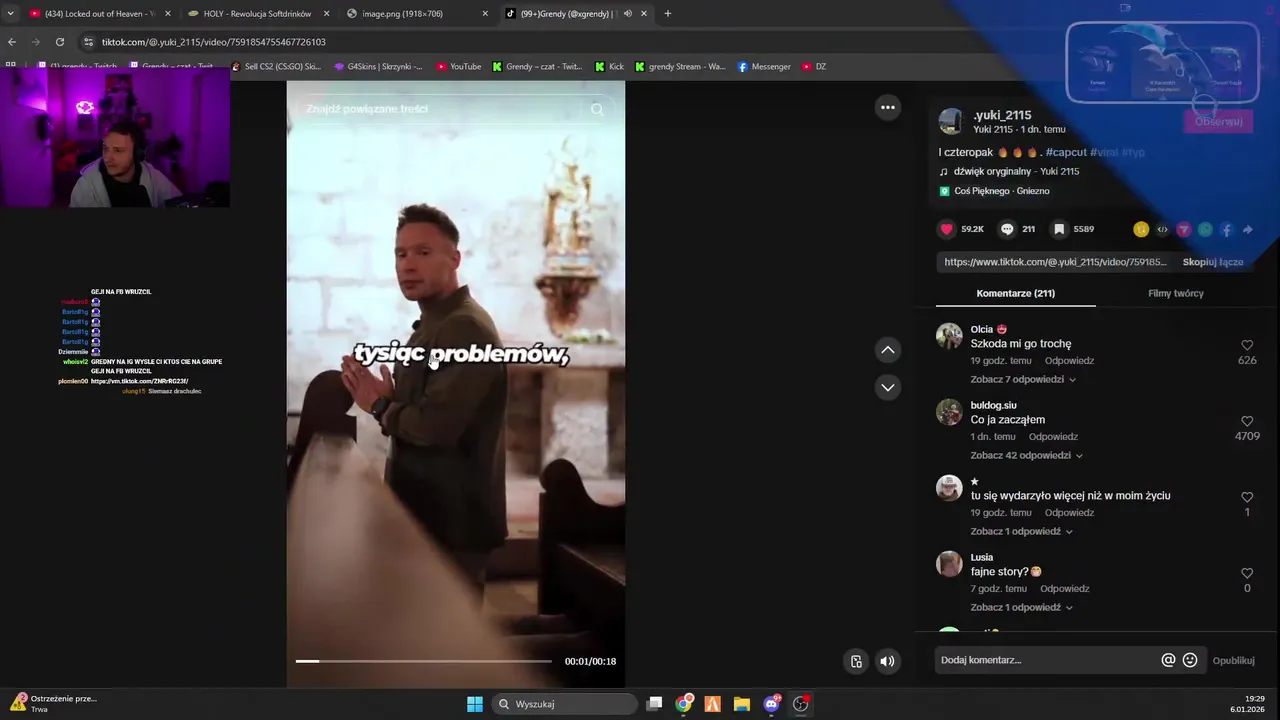1280x720 pixels.
Task: Open File Explorer from taskbar
Action: coord(742,704)
